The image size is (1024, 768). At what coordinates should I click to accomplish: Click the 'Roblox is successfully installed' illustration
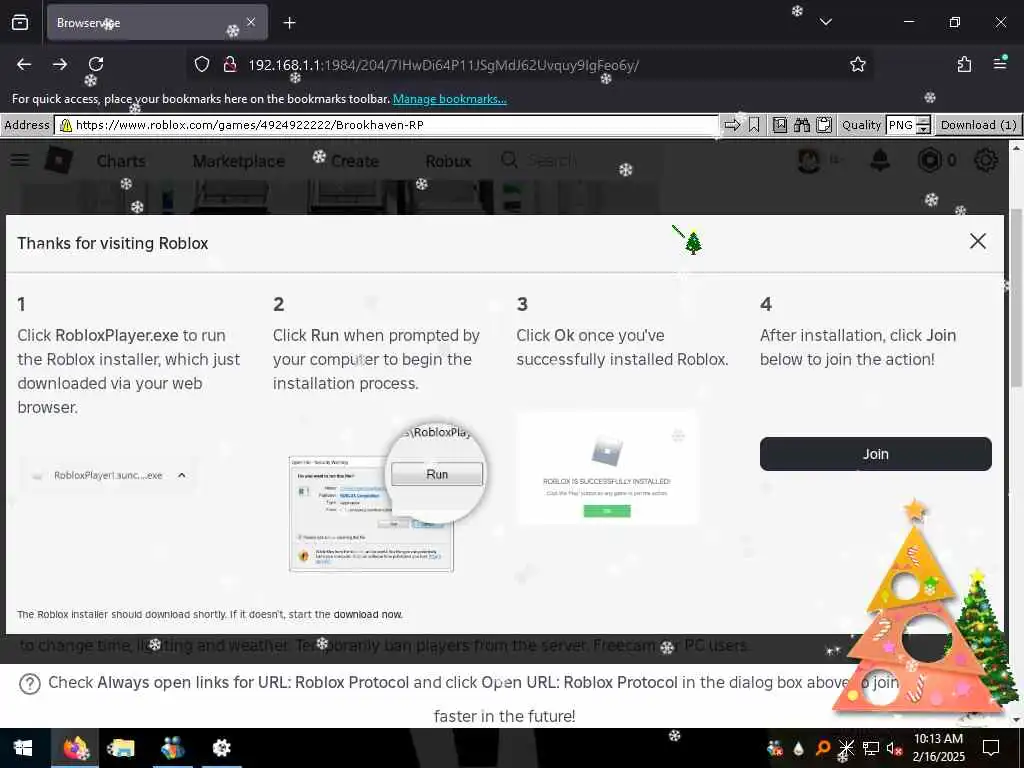tap(607, 468)
